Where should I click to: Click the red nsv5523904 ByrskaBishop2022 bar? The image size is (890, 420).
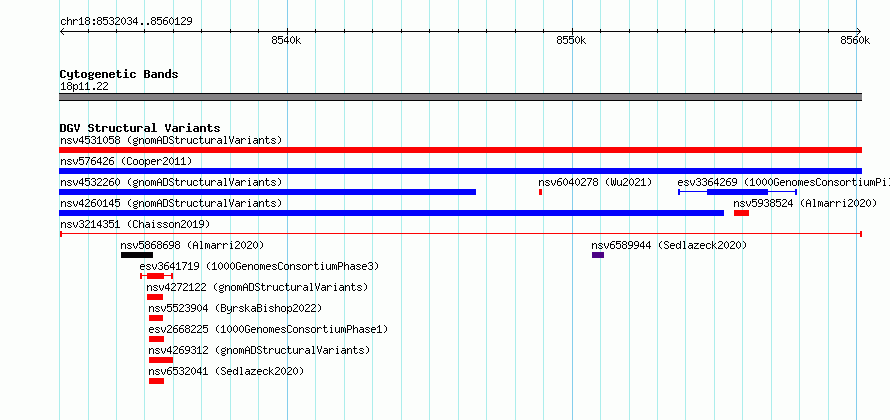[x=156, y=318]
